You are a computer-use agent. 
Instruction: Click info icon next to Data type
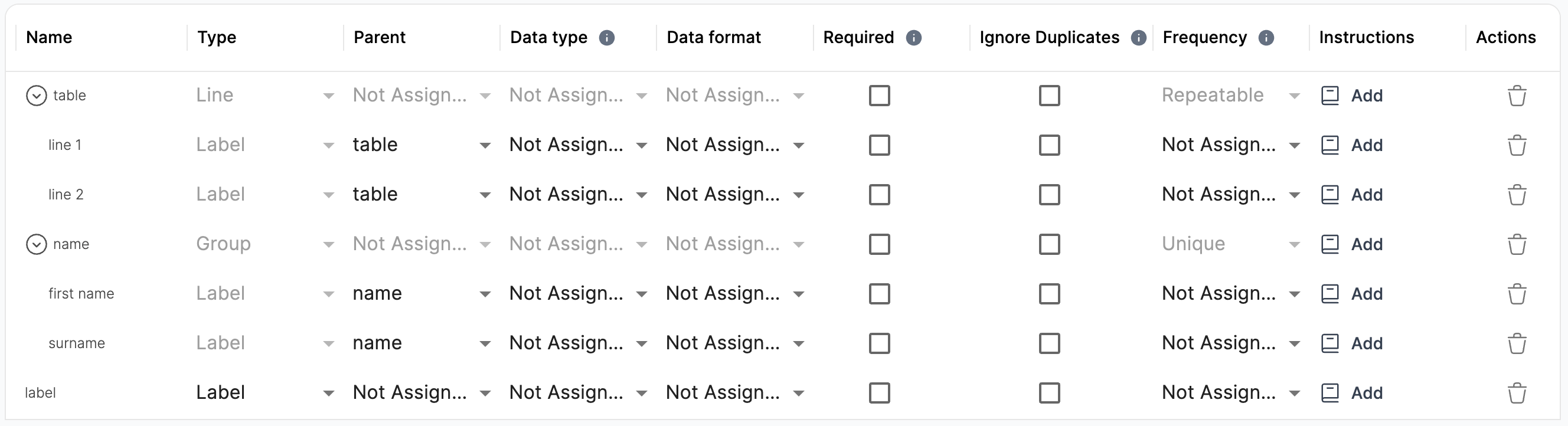coord(606,38)
